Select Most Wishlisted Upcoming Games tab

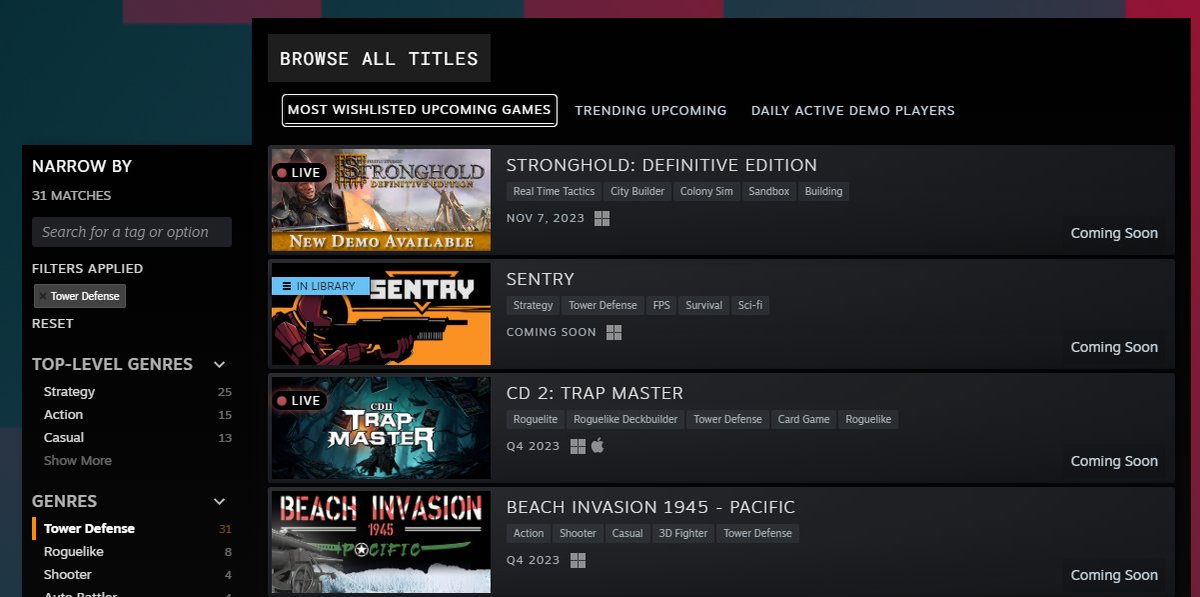[420, 110]
